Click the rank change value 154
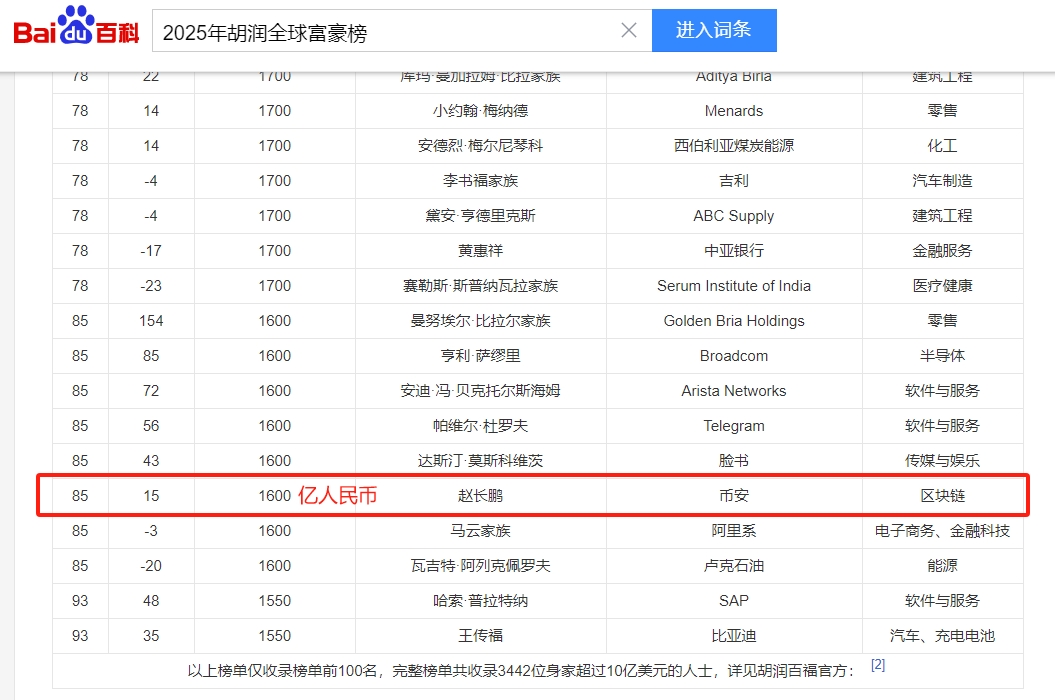 [151, 321]
